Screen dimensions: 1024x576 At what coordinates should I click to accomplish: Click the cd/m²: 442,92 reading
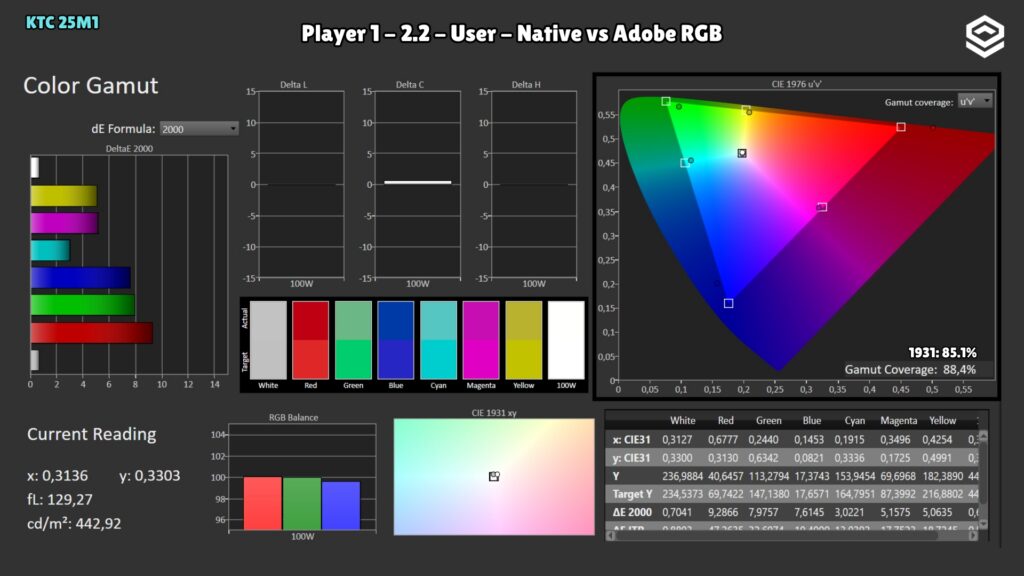(x=74, y=523)
